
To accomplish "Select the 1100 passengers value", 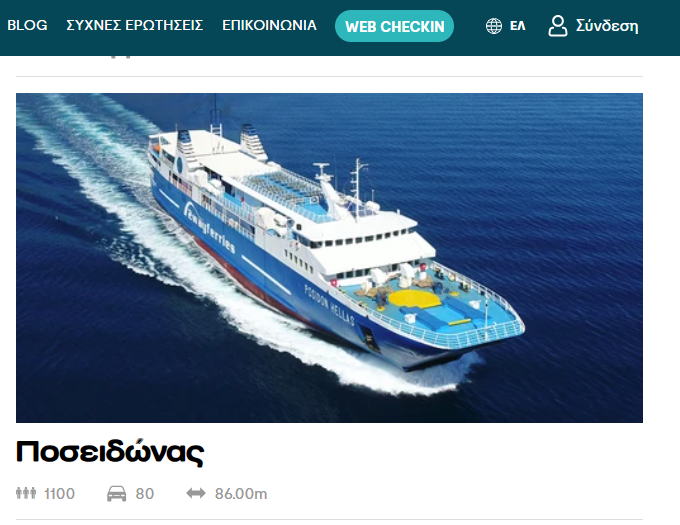I will [x=59, y=494].
